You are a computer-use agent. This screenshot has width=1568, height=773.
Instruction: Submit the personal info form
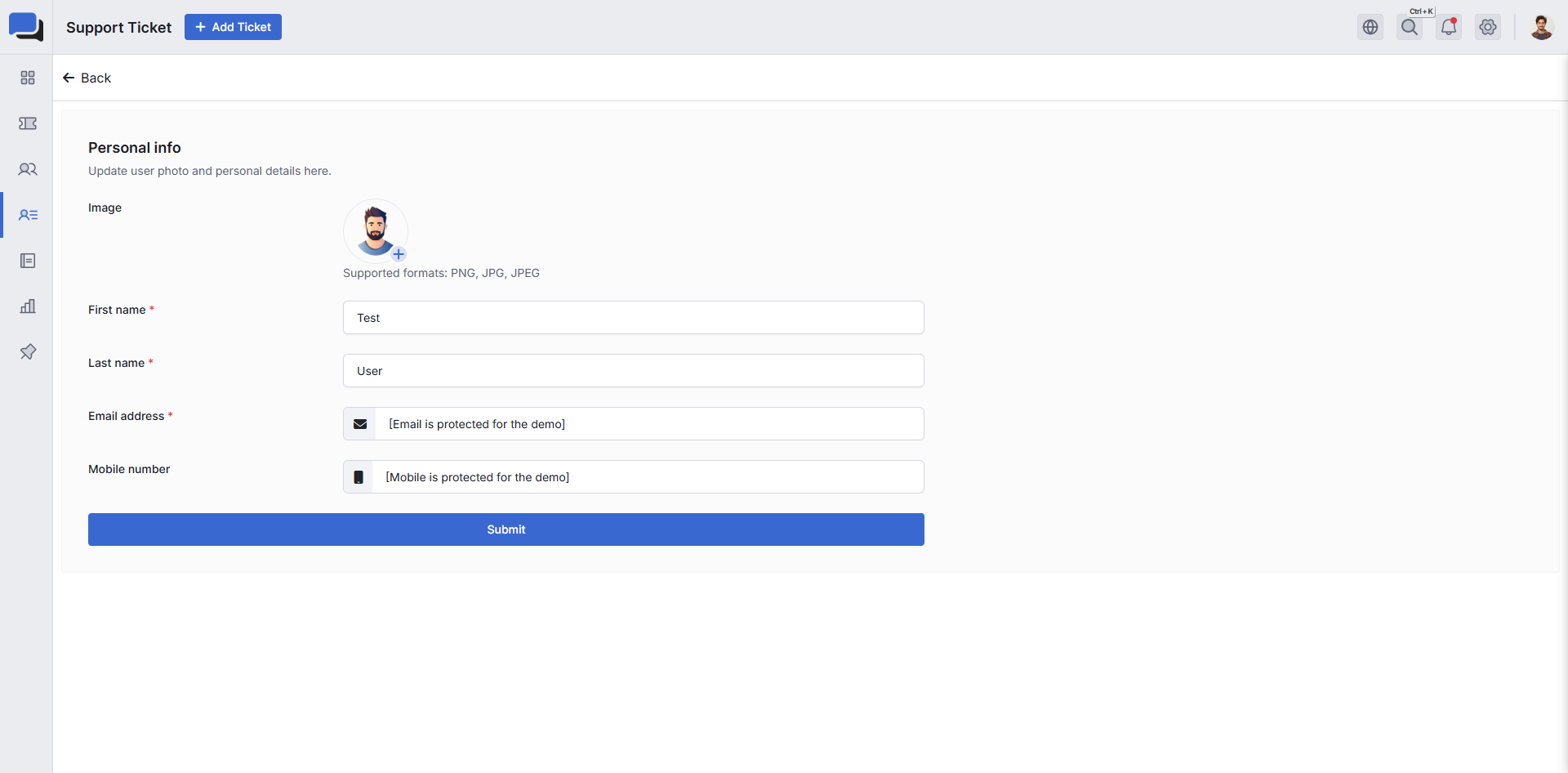tap(506, 529)
